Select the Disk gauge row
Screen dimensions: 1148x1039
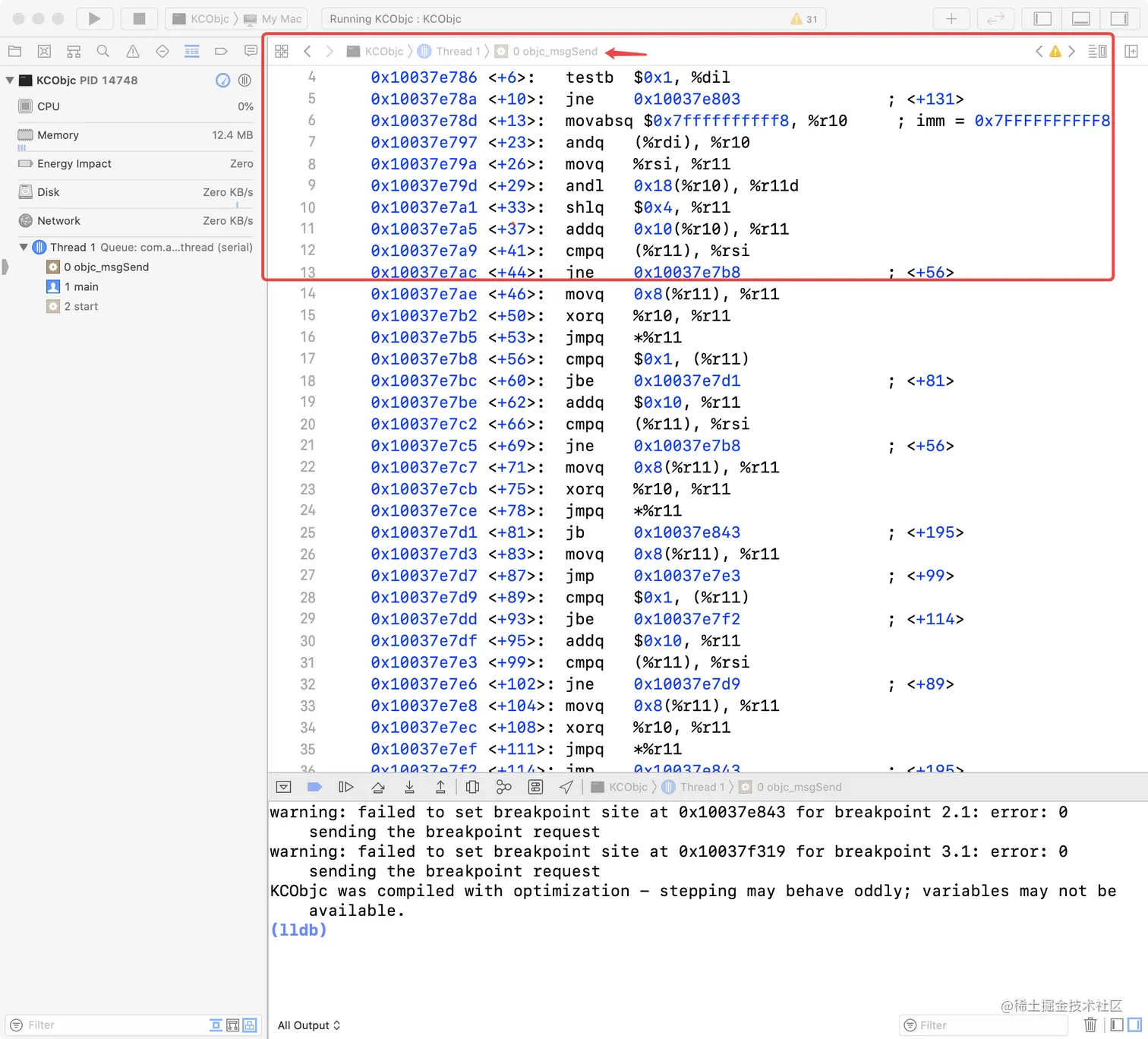[x=134, y=193]
